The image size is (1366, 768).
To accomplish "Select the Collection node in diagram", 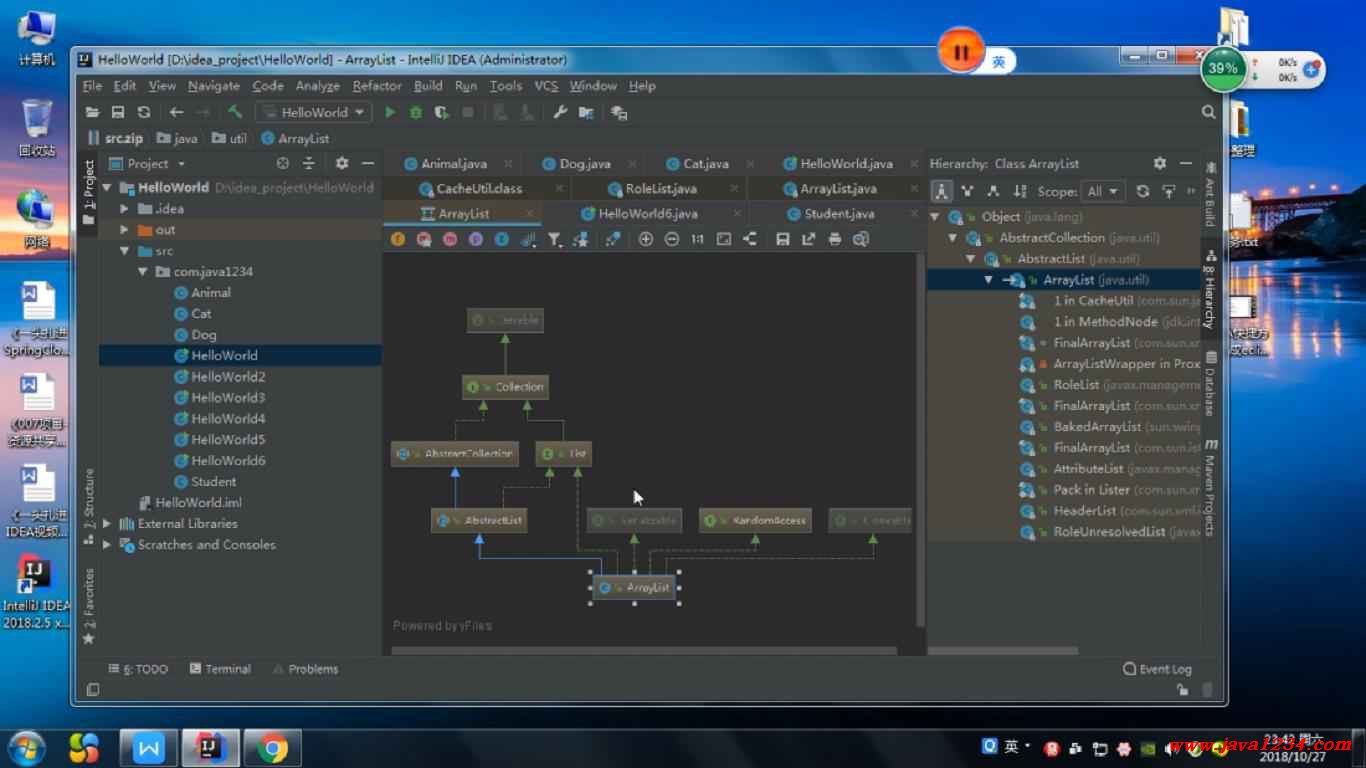I will [505, 387].
